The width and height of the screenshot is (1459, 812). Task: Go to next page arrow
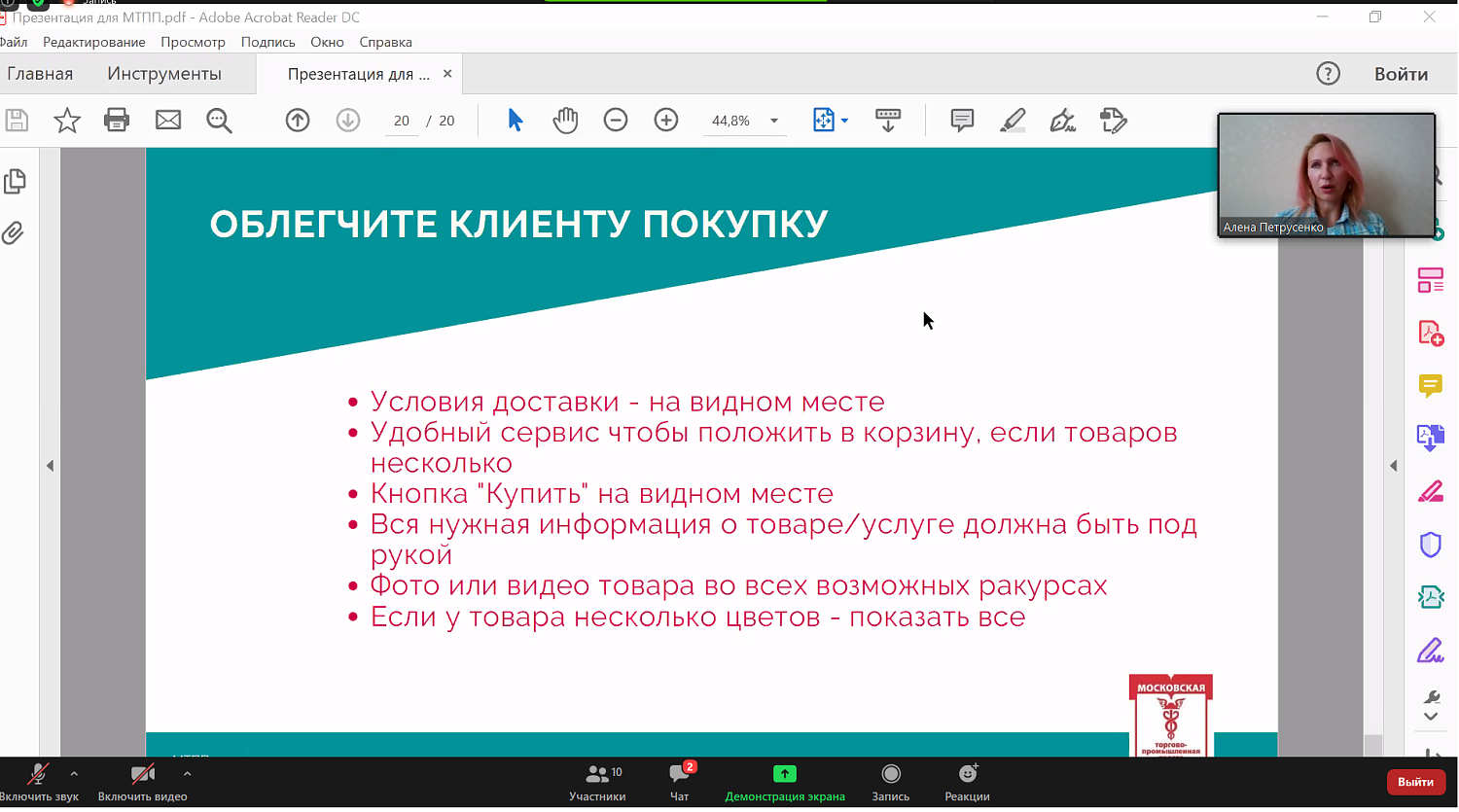coord(348,121)
